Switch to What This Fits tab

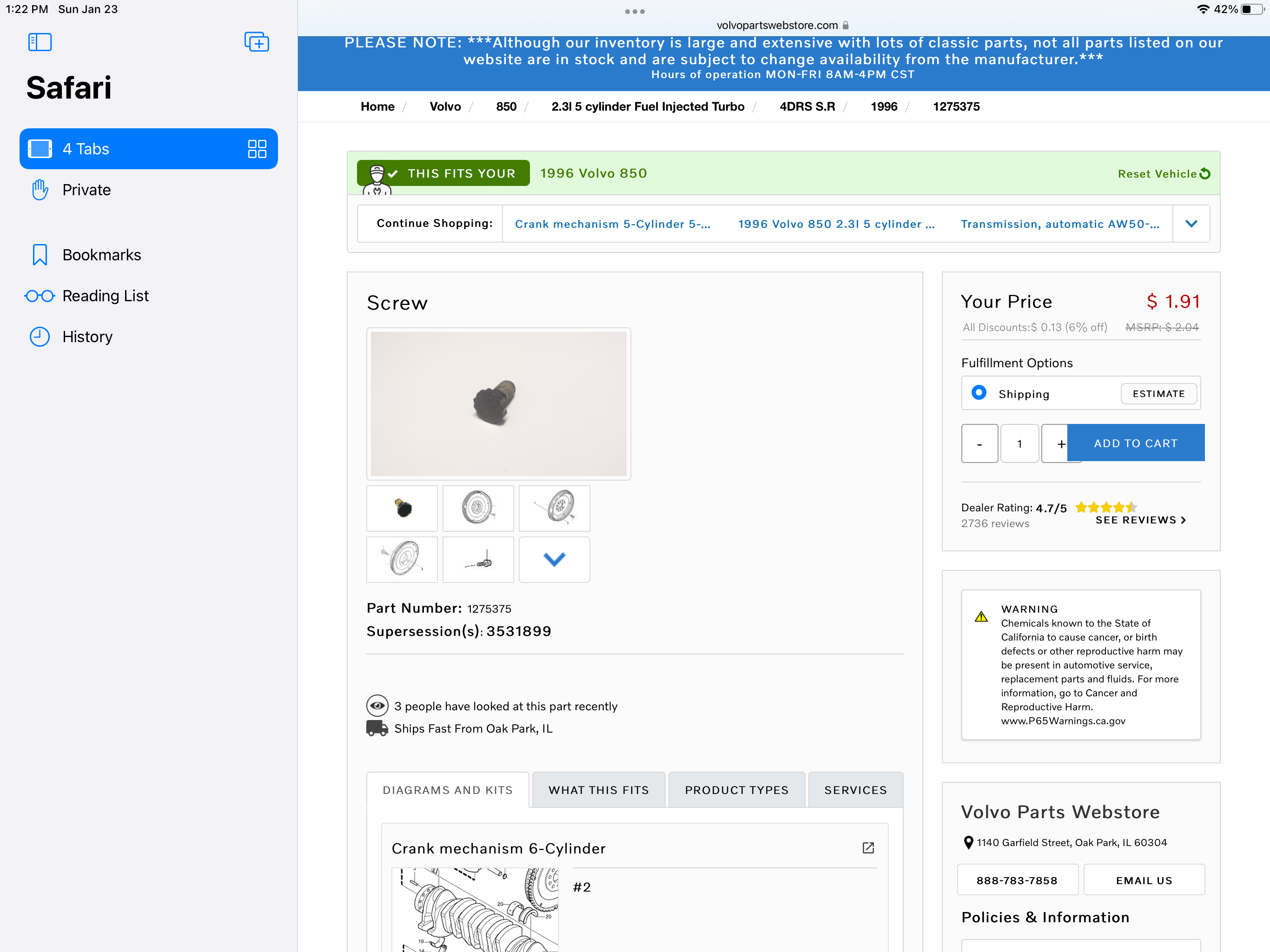(x=598, y=790)
